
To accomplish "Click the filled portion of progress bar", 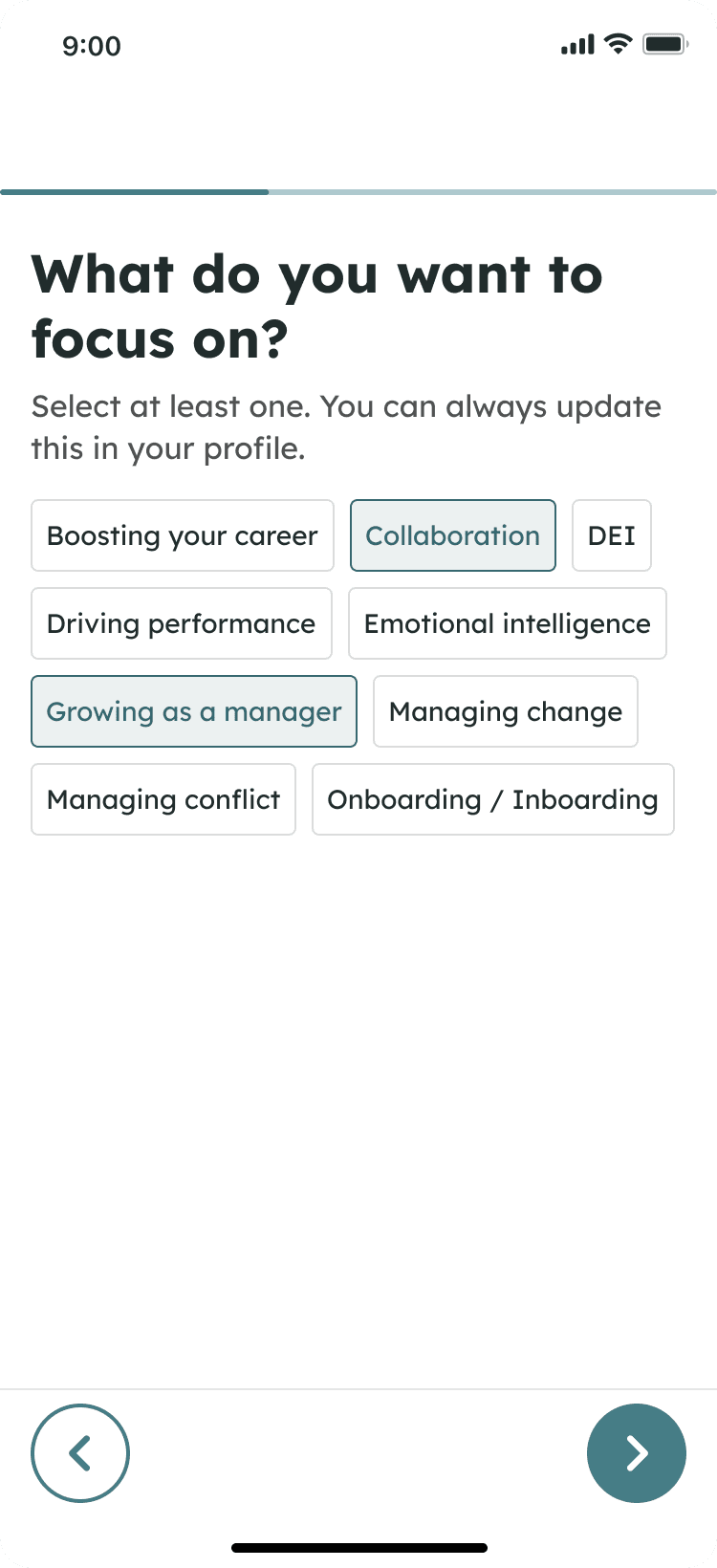I will click(135, 192).
